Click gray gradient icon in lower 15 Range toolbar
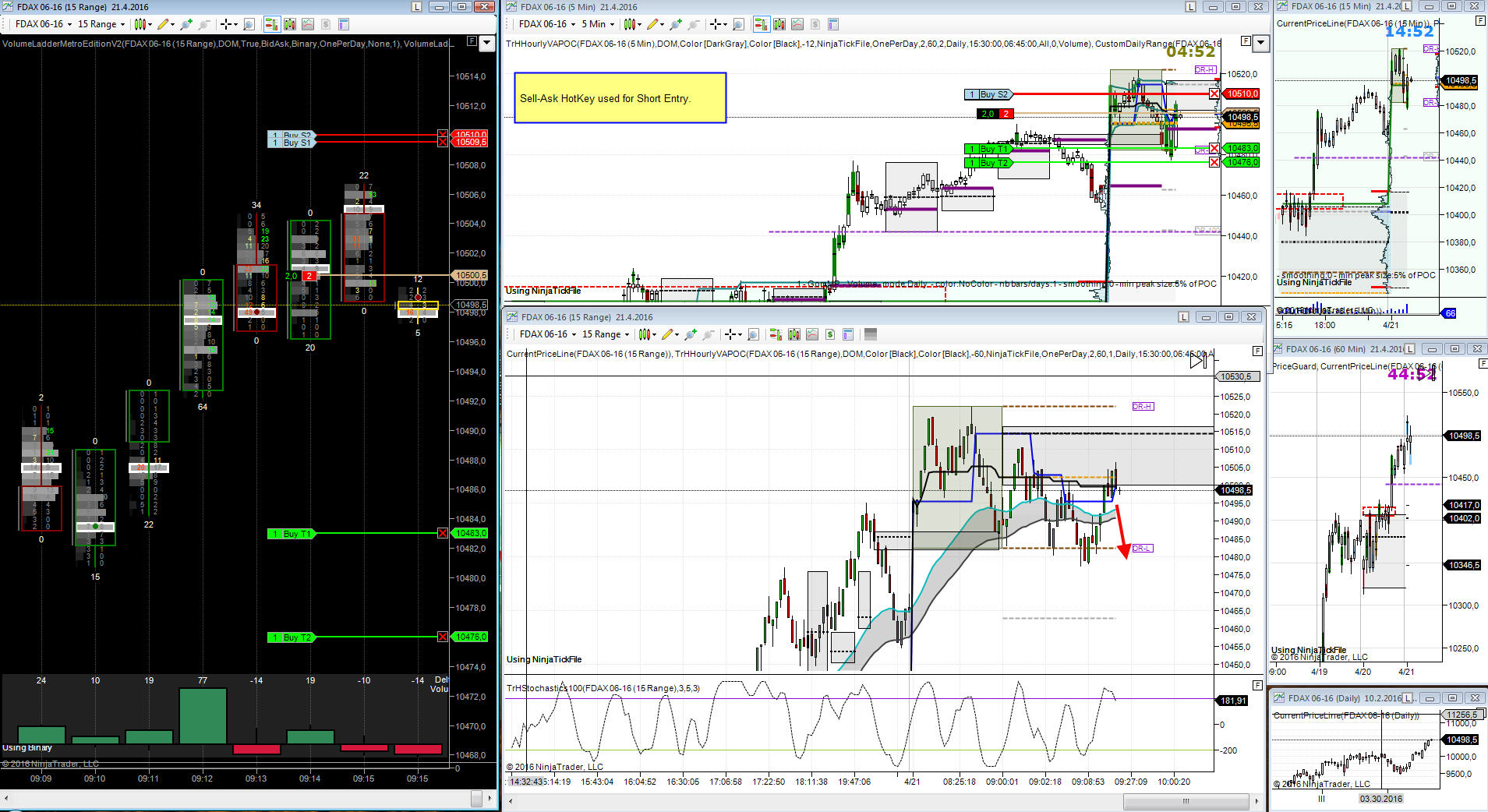This screenshot has height=812, width=1488. [871, 334]
